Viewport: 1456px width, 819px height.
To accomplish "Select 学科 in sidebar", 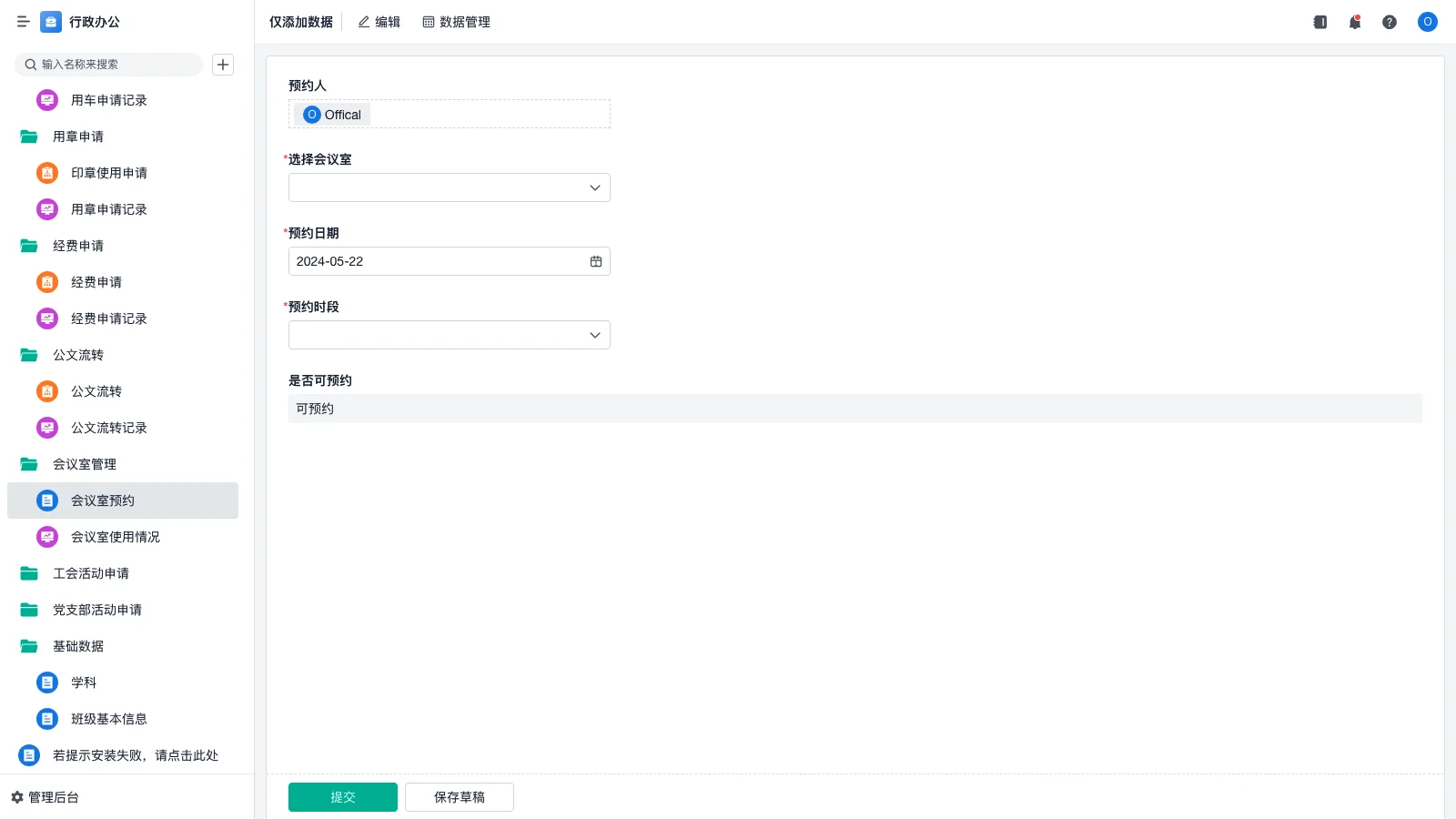I will pos(123,682).
